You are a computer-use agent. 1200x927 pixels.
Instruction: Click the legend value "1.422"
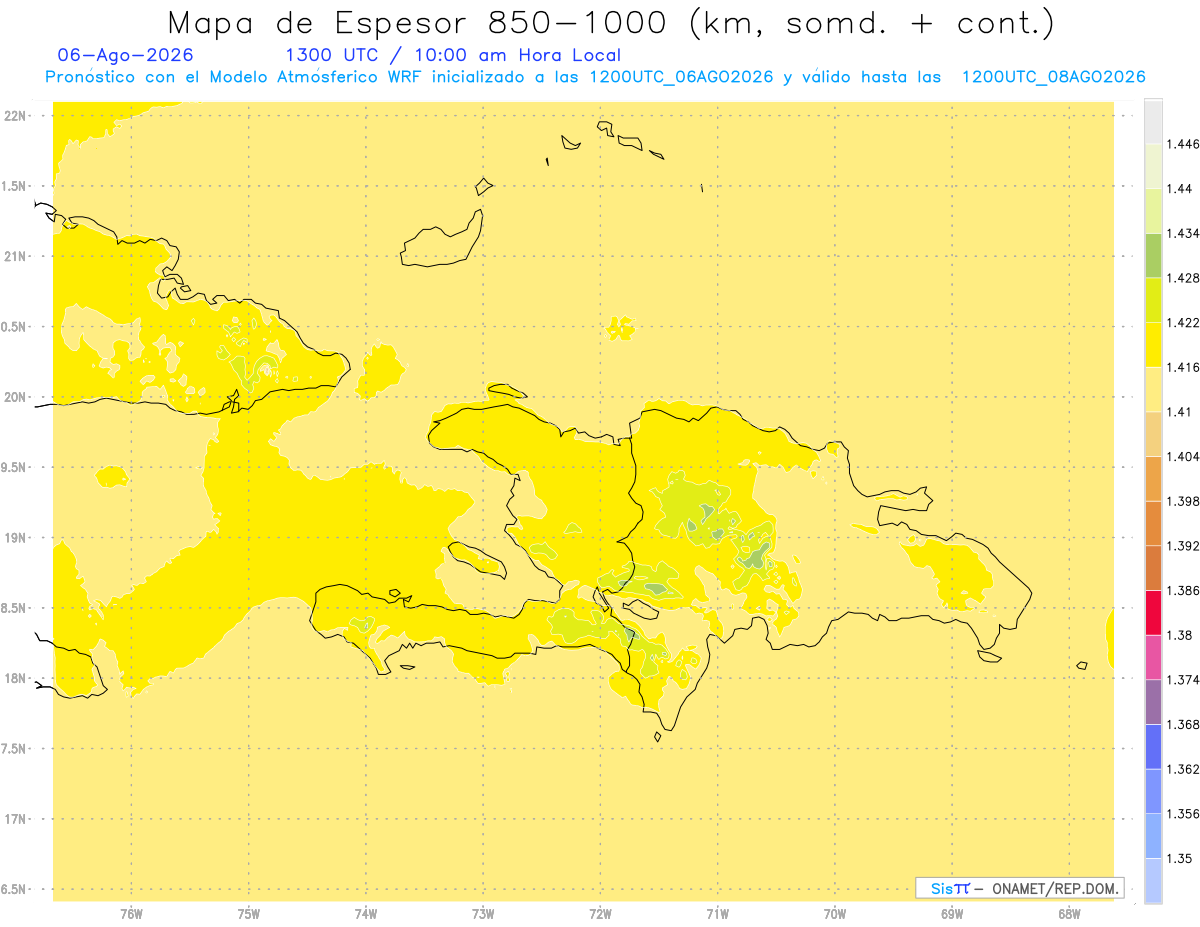tap(1183, 323)
